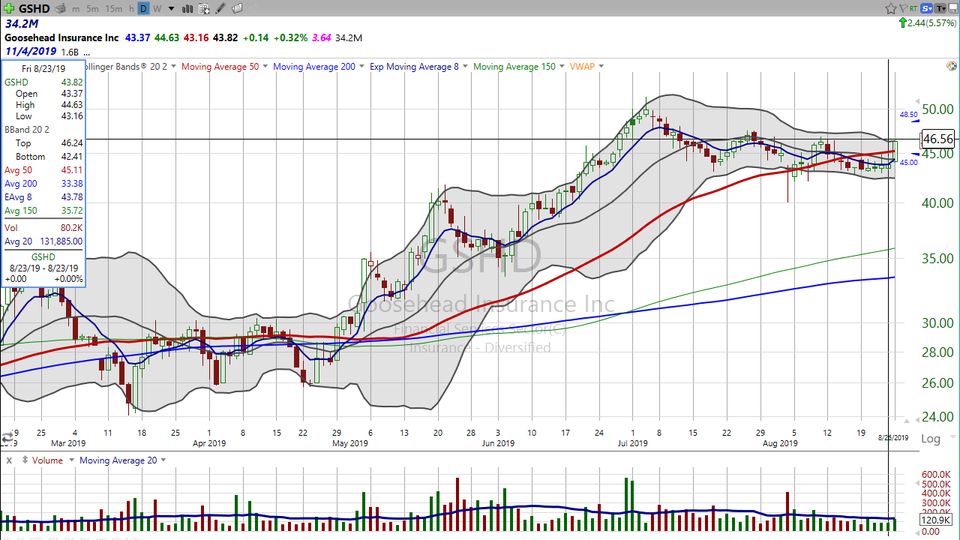Click the drawing tools pencil icon

tap(218, 8)
